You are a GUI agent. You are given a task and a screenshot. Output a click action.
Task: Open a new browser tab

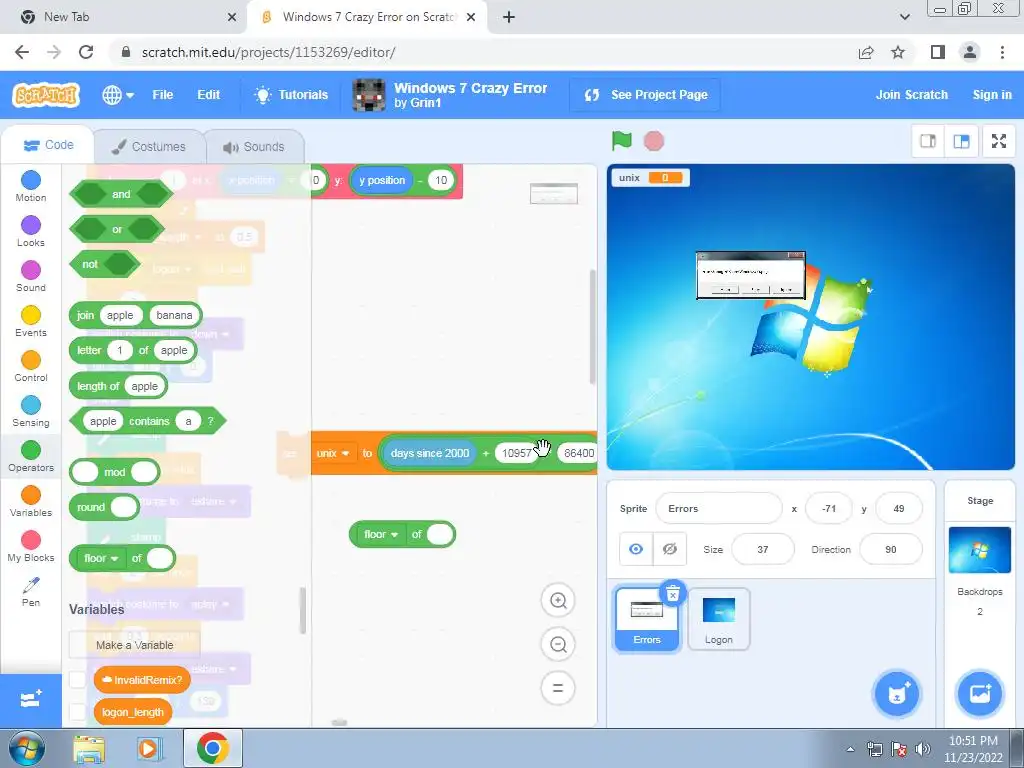tap(509, 17)
